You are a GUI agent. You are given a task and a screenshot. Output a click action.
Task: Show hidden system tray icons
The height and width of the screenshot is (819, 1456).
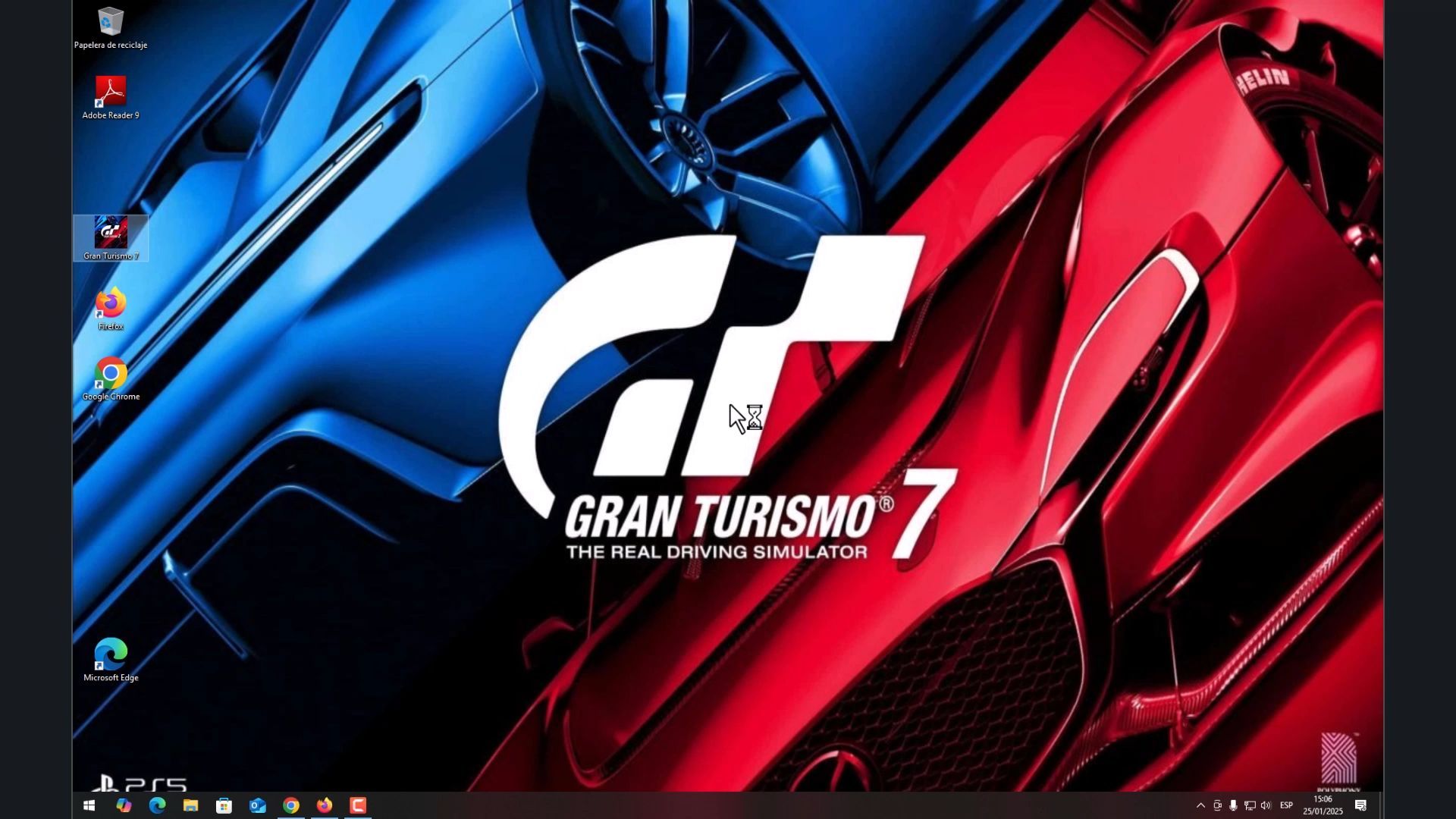(x=1200, y=805)
